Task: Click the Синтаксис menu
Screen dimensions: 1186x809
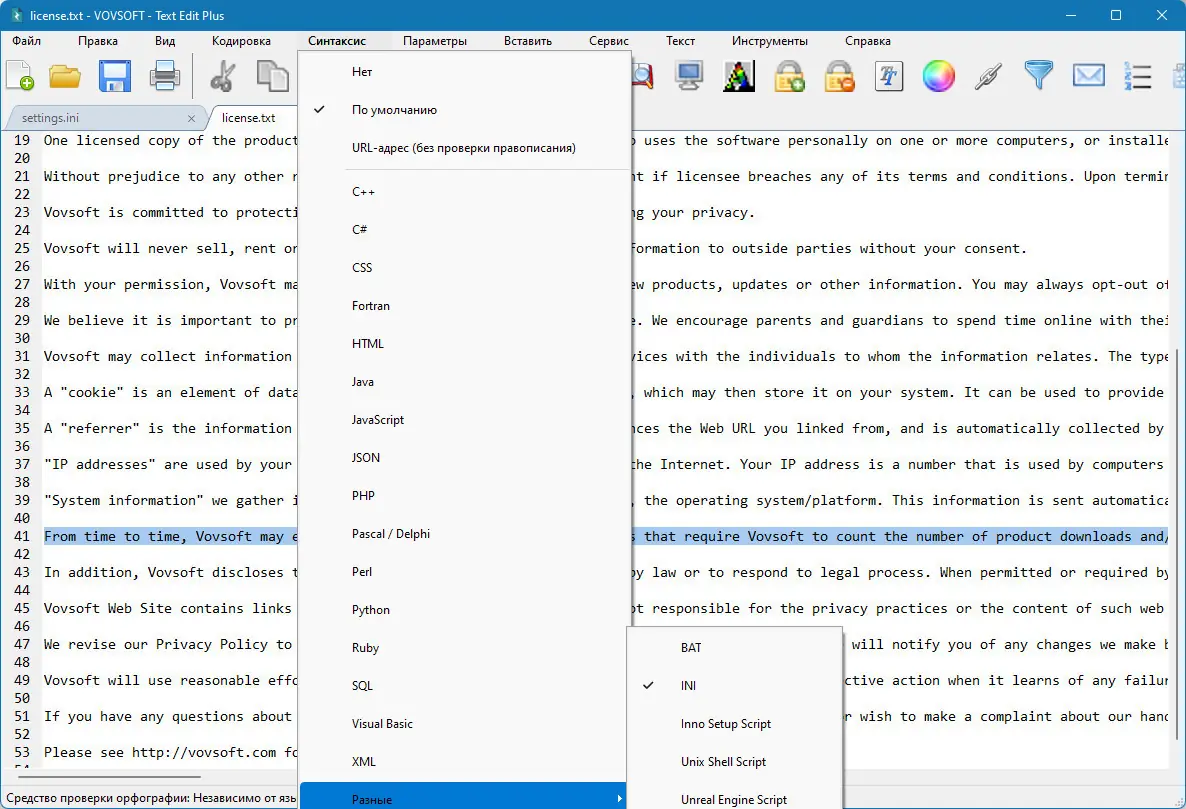Action: (x=337, y=41)
